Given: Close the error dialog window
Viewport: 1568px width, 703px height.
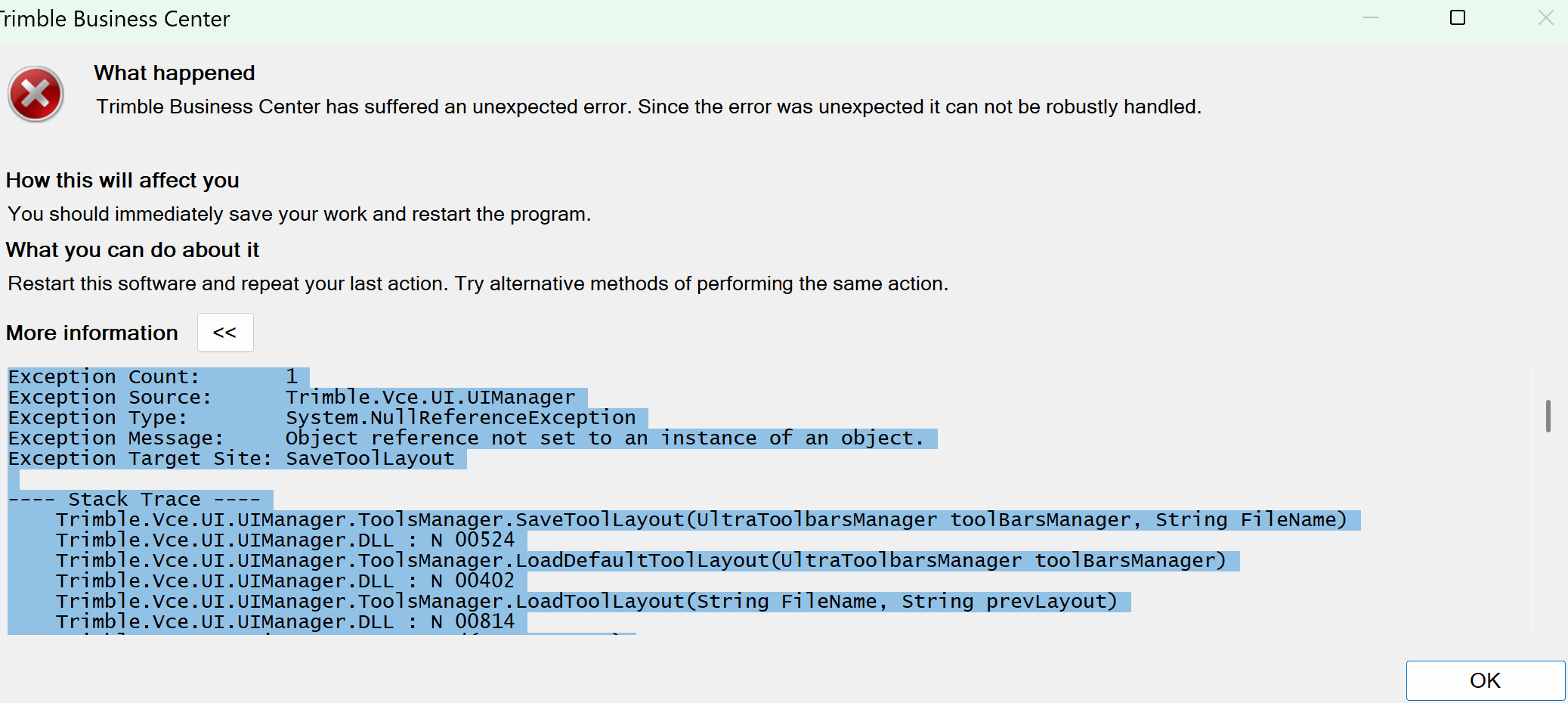Looking at the screenshot, I should click(1545, 17).
